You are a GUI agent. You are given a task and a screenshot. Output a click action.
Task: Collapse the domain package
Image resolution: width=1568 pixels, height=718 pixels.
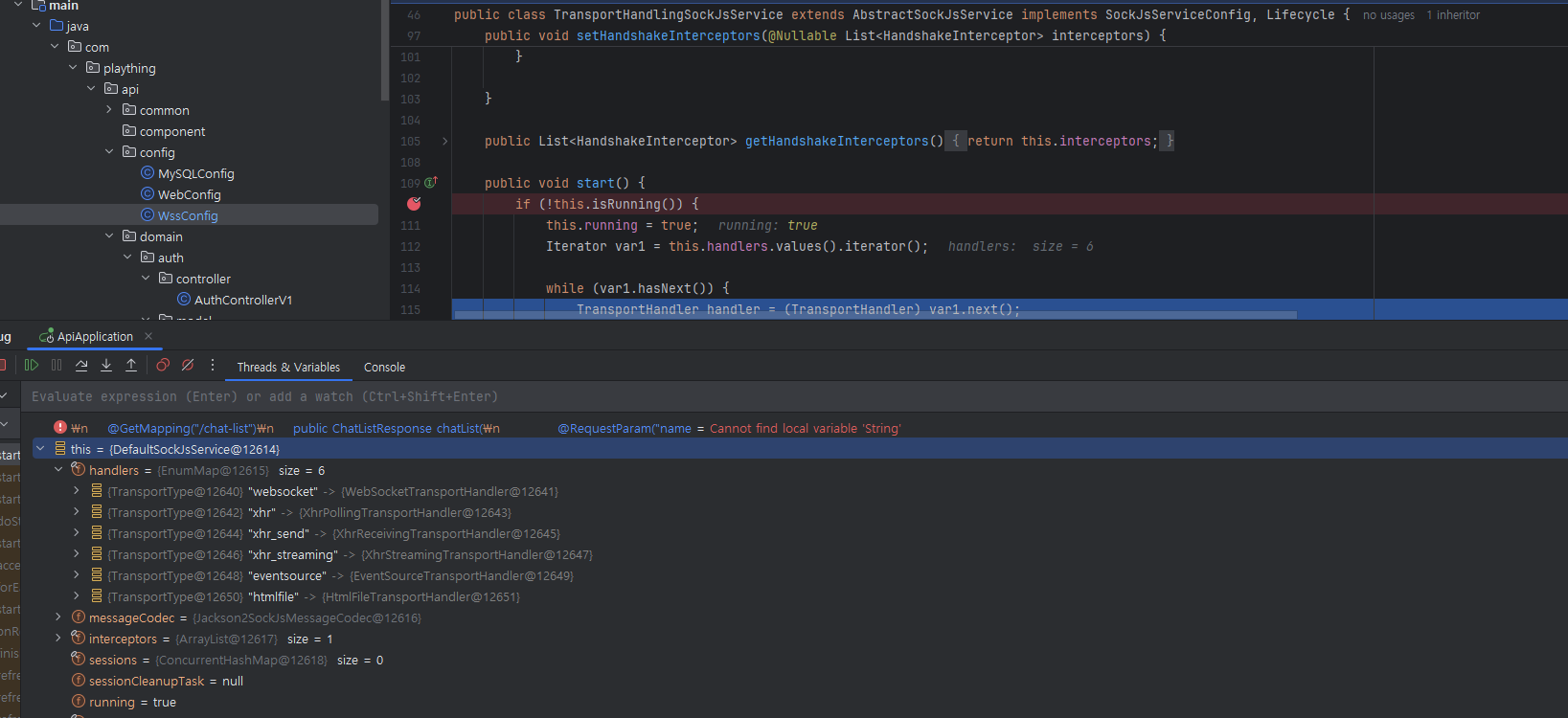coord(109,236)
